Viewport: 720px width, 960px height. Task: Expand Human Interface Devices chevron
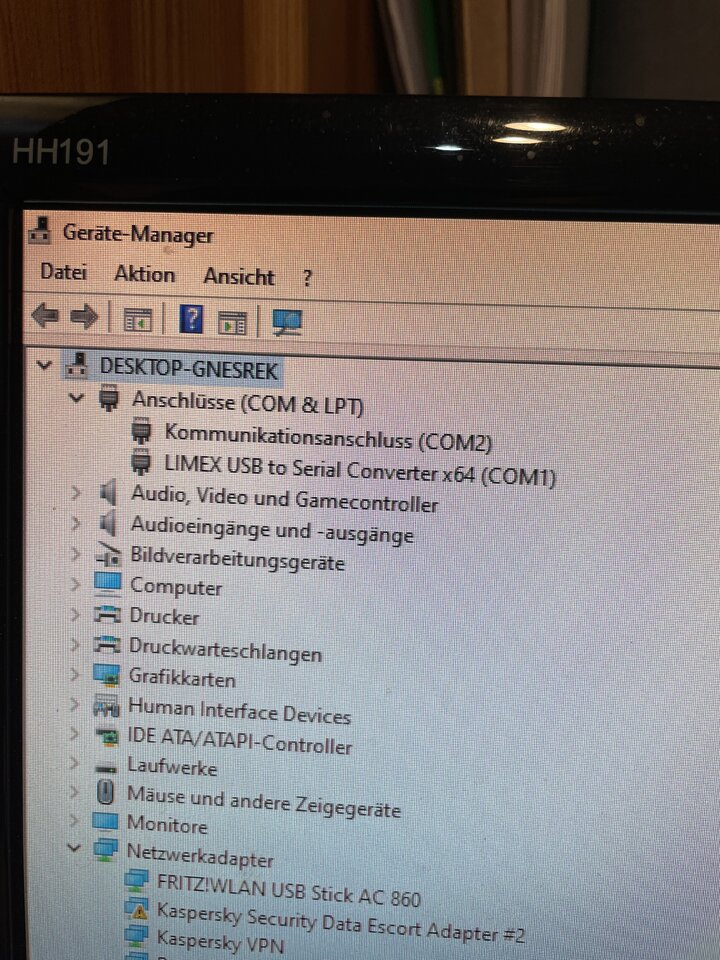coord(75,704)
